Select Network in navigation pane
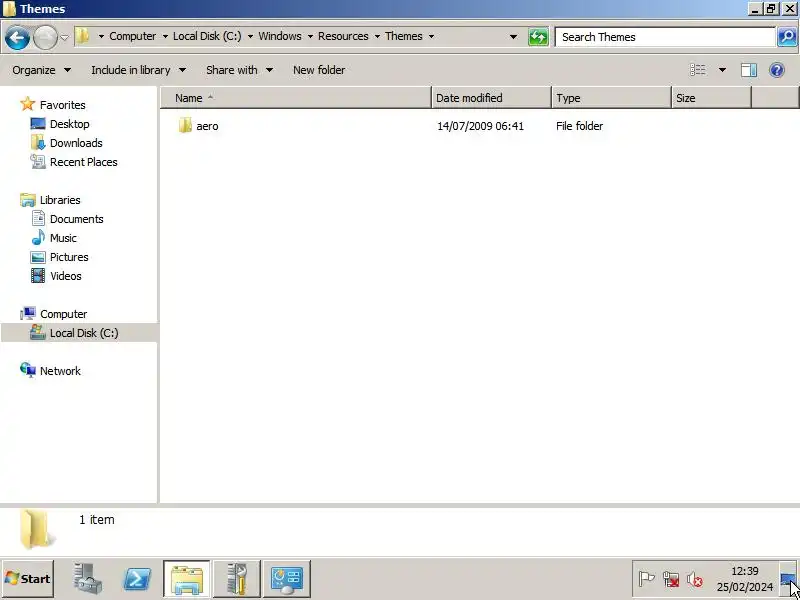 60,371
